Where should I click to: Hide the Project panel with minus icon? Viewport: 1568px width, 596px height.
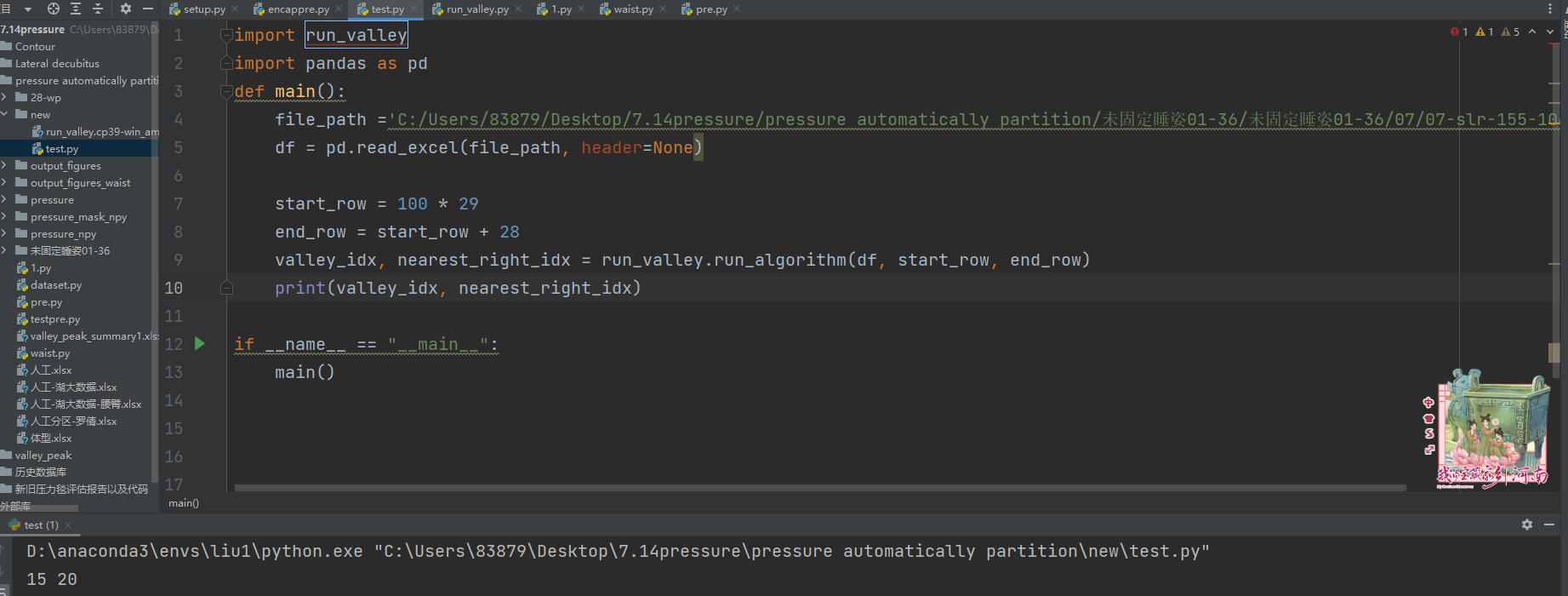tap(148, 9)
